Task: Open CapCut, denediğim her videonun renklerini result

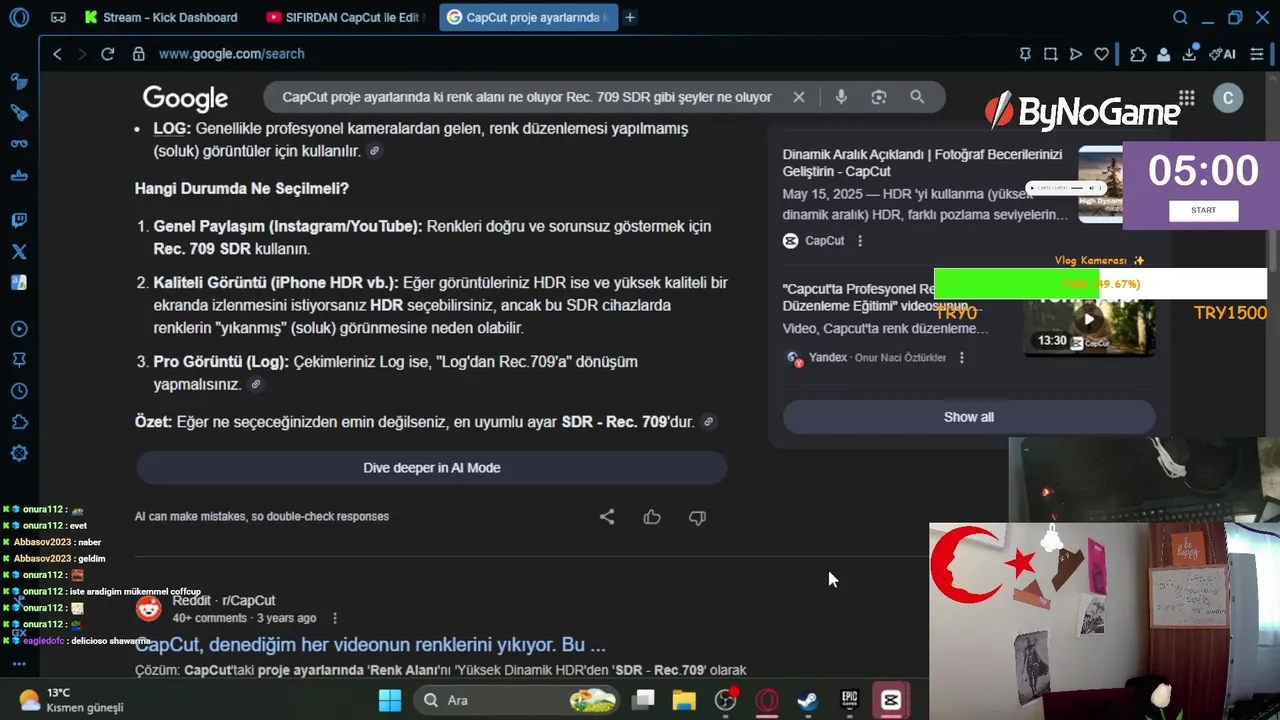Action: coord(370,645)
